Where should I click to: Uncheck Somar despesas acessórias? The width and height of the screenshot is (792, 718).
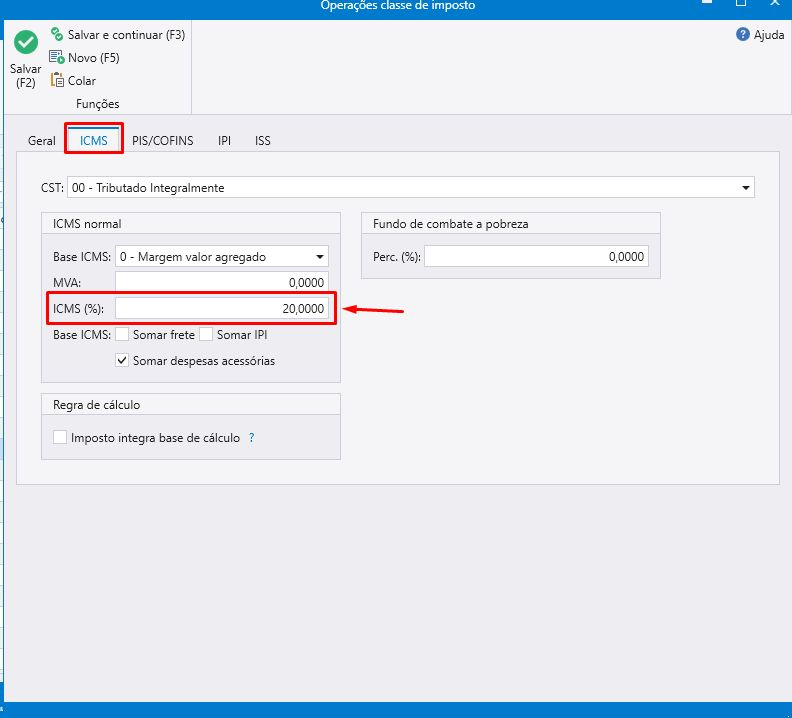[123, 360]
